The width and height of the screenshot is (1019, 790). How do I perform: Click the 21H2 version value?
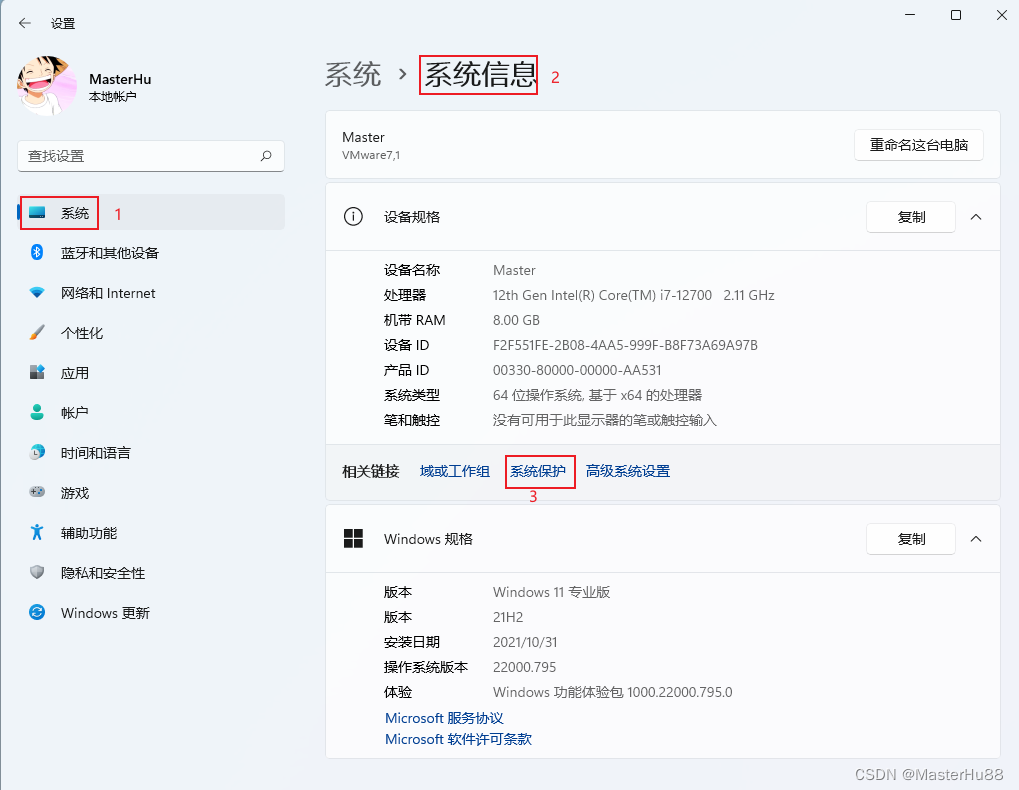[508, 617]
